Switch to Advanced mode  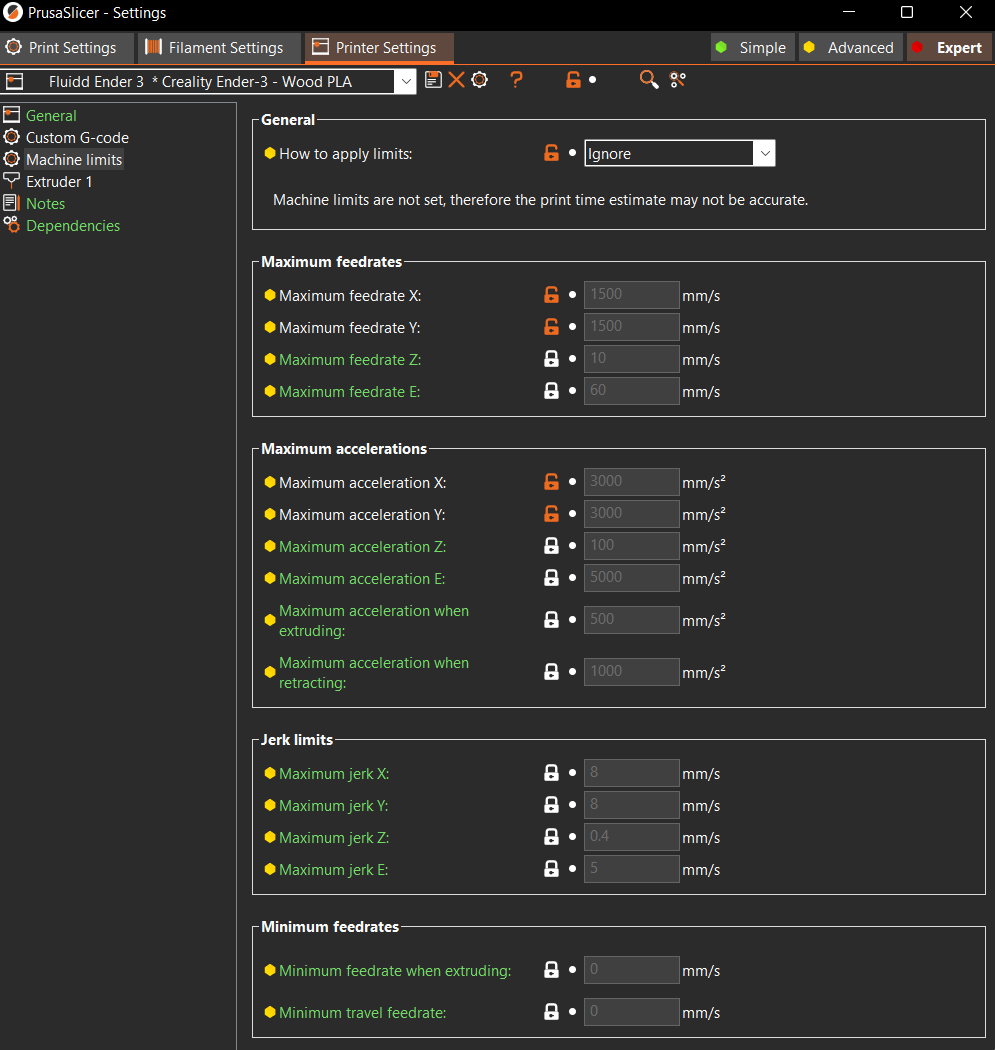850,48
